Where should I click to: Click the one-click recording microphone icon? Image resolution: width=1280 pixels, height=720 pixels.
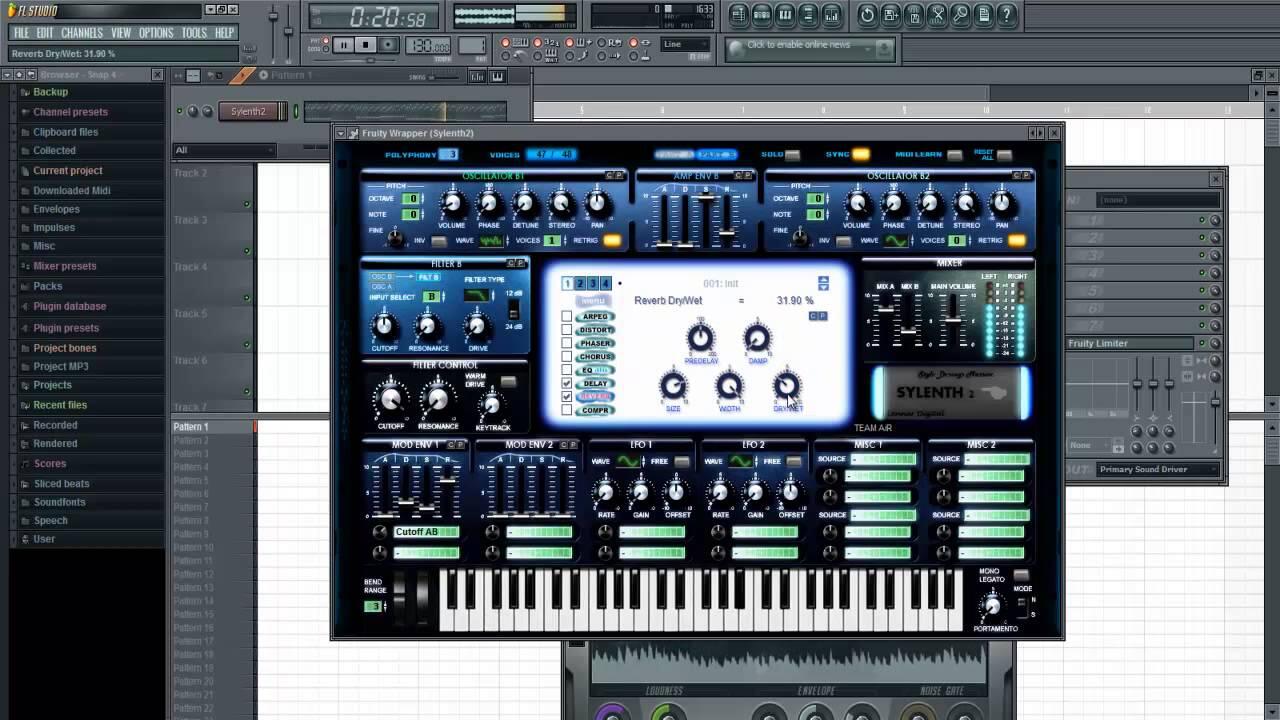pos(961,15)
